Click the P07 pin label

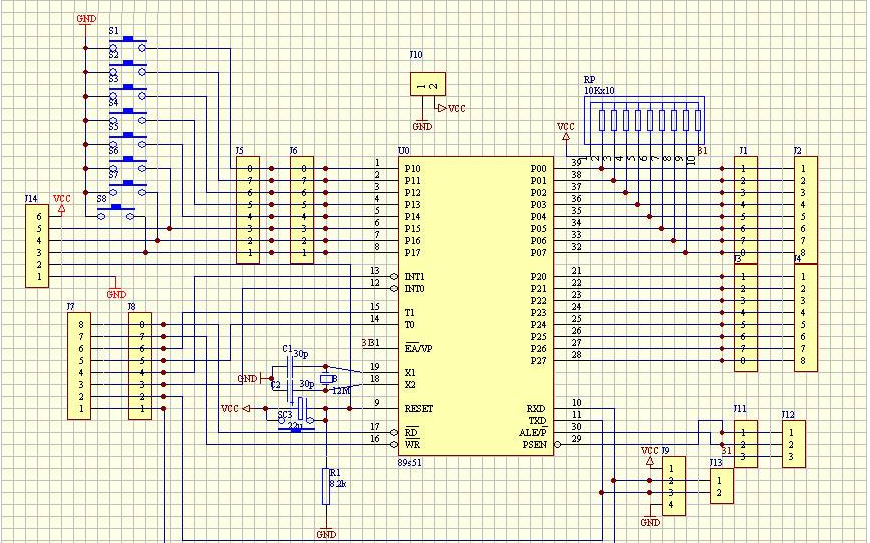pos(538,252)
